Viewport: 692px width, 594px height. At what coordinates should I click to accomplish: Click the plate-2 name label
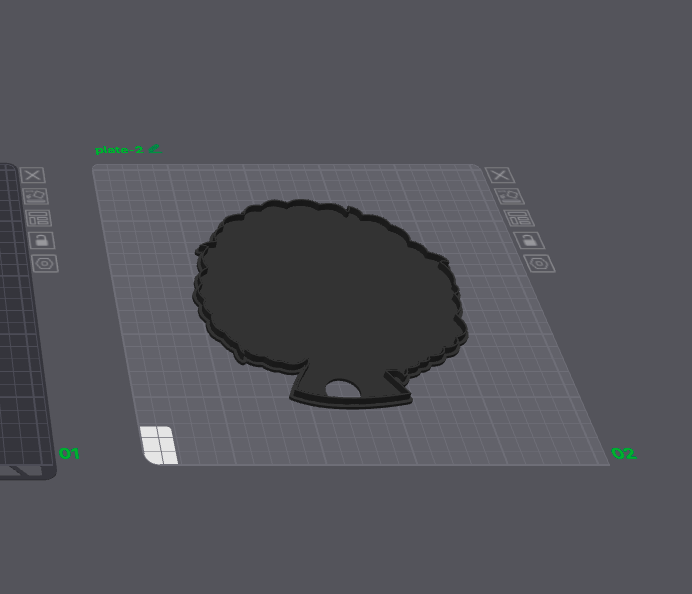[119, 150]
